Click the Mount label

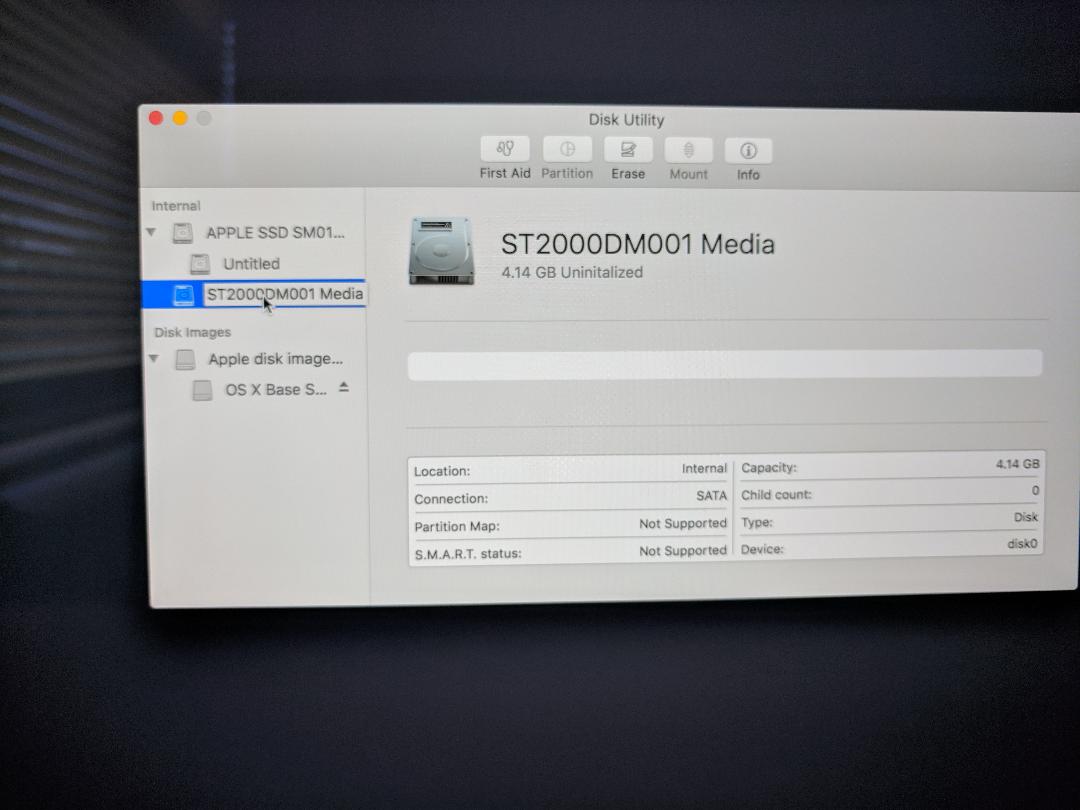coord(689,174)
